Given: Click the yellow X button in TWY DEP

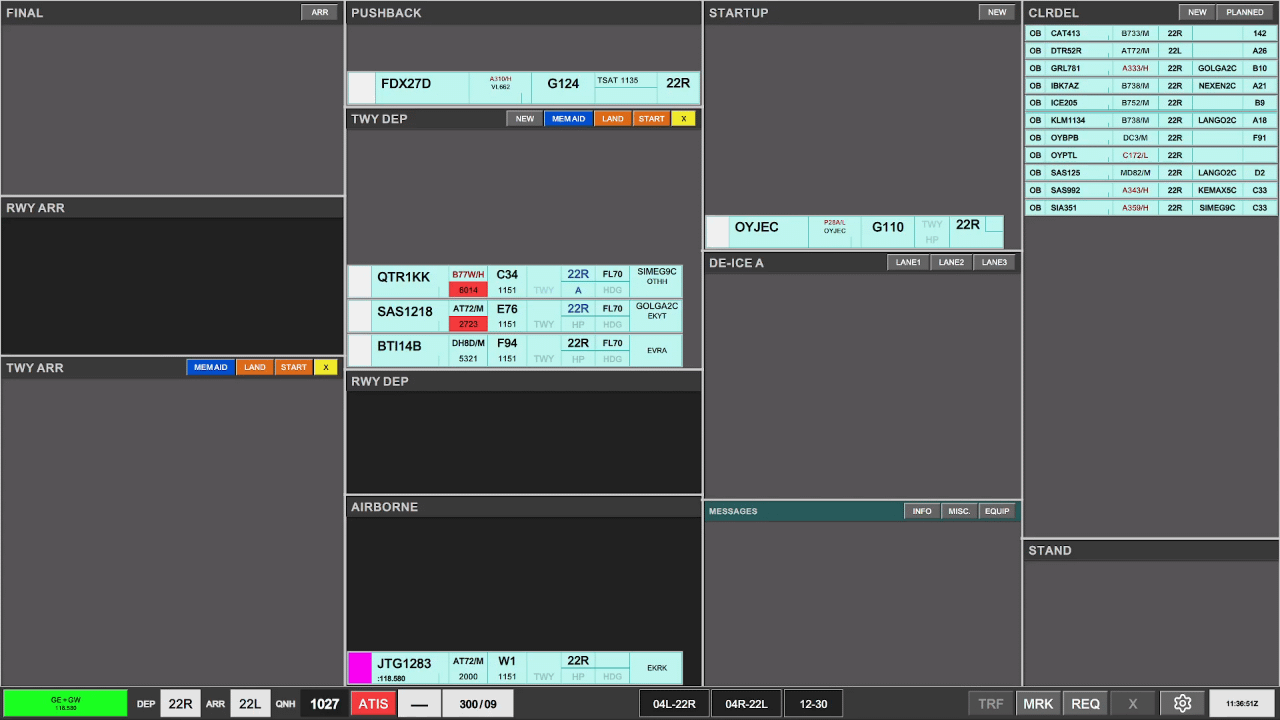Looking at the screenshot, I should (684, 119).
